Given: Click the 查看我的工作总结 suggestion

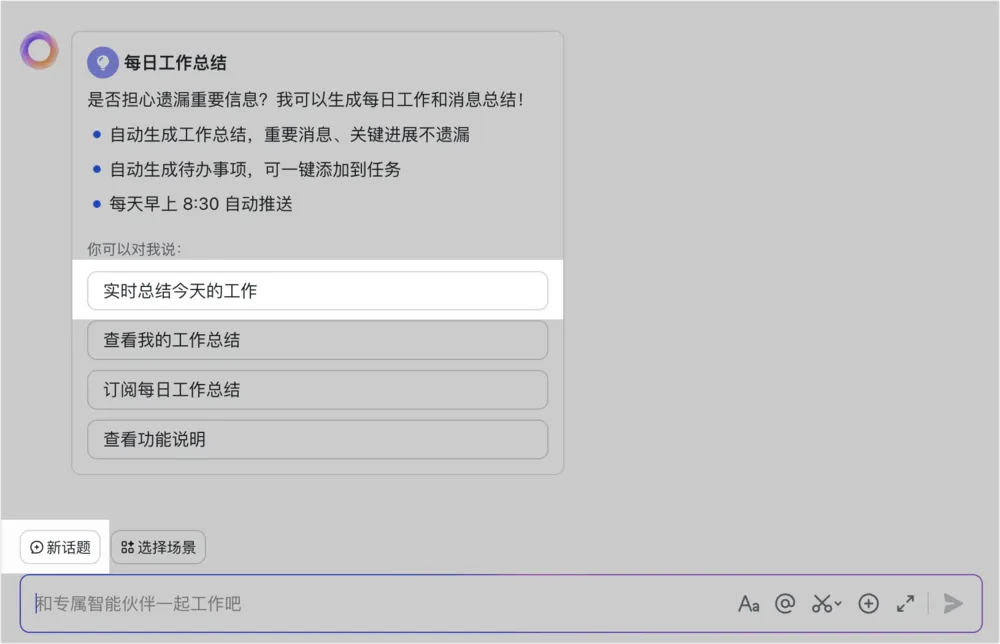Looking at the screenshot, I should [317, 340].
